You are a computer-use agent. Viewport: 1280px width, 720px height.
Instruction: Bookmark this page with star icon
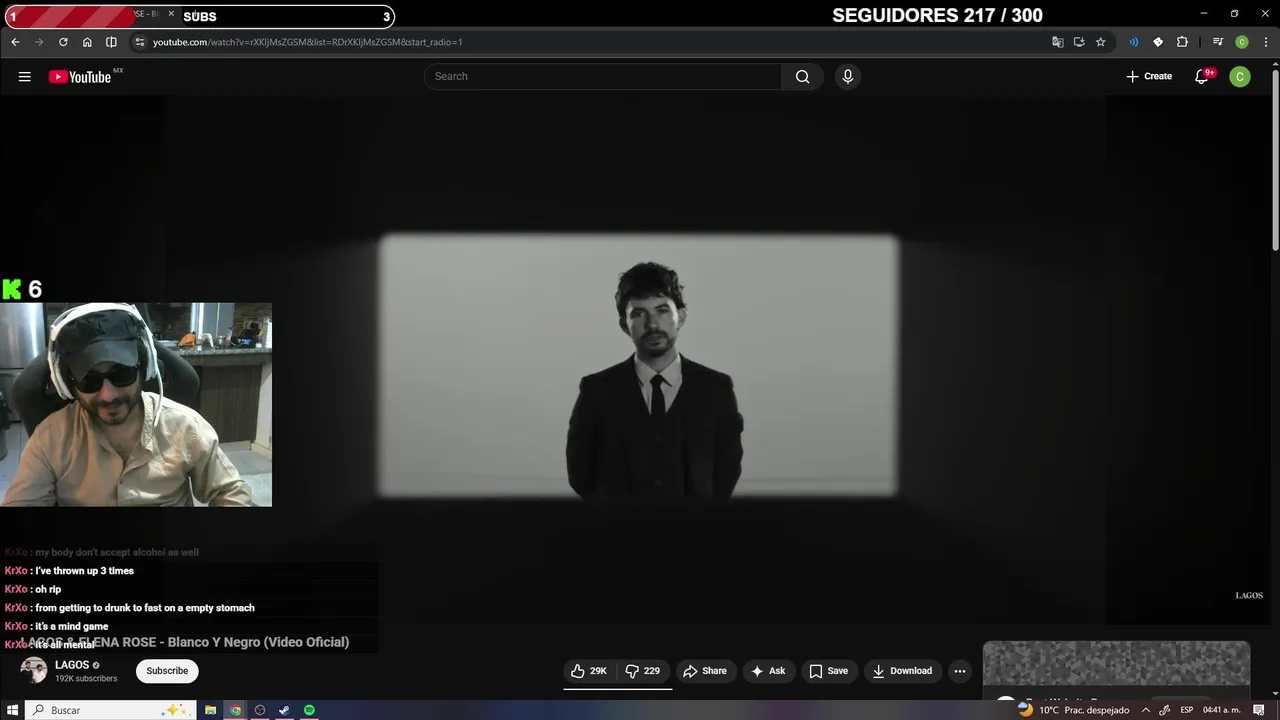point(1101,42)
